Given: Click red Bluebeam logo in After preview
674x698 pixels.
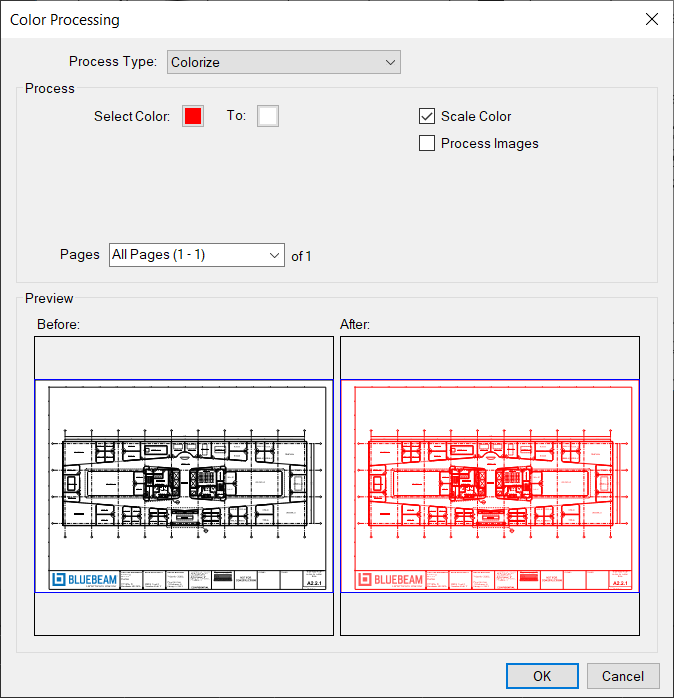Looking at the screenshot, I should [392, 580].
